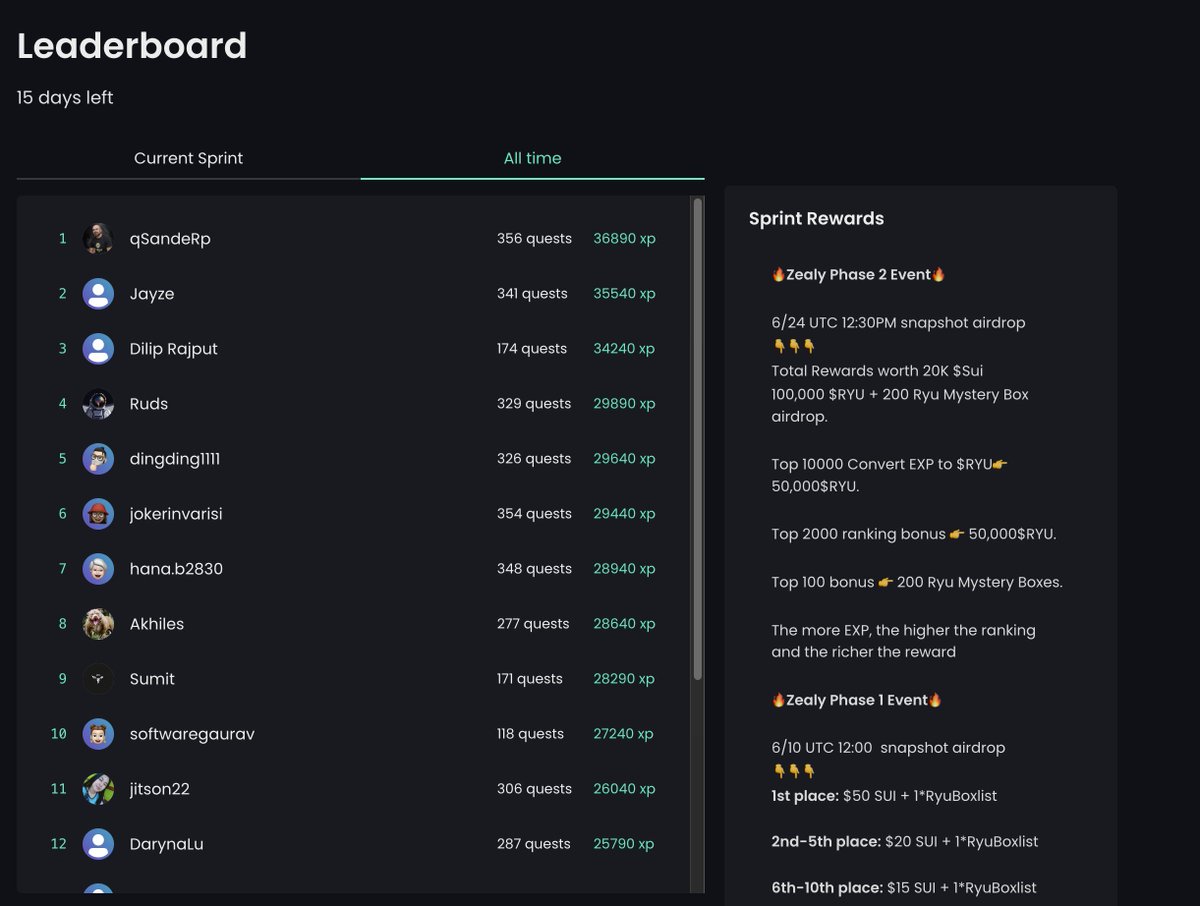Select the Dilip Rajput username

tap(174, 349)
